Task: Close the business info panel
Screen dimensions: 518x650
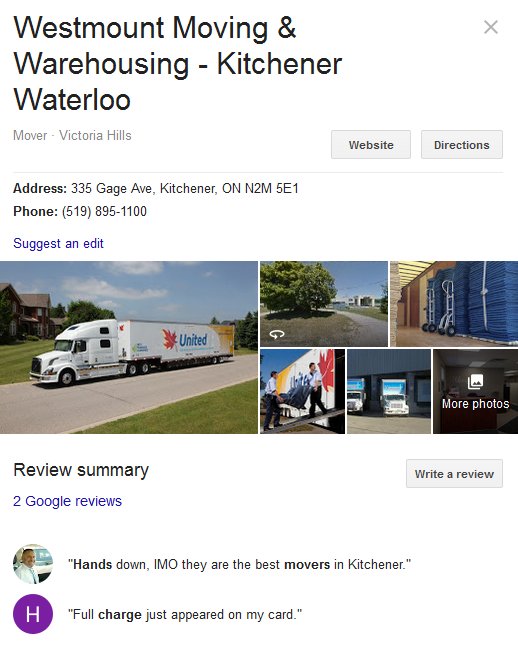Action: coord(491,27)
